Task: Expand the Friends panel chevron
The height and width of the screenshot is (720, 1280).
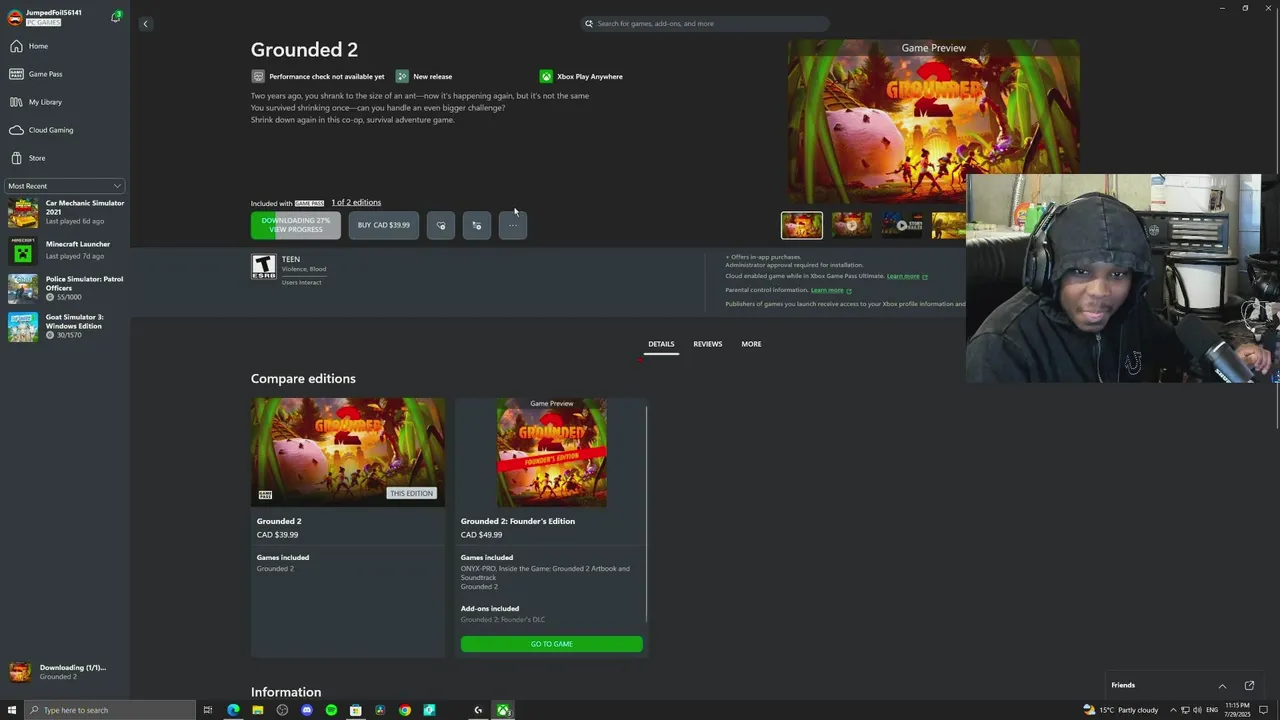Action: [x=1222, y=686]
